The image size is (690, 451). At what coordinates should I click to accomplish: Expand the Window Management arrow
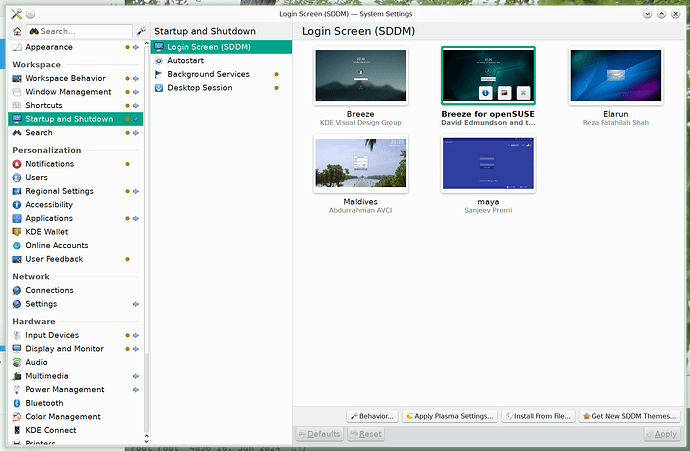coord(136,92)
